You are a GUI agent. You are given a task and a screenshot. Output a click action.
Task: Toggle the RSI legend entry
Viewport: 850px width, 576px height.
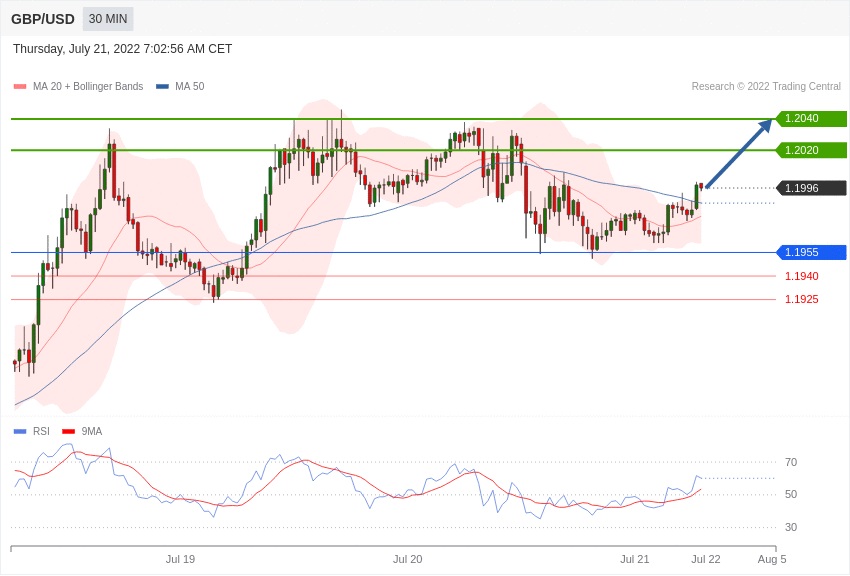(x=31, y=431)
